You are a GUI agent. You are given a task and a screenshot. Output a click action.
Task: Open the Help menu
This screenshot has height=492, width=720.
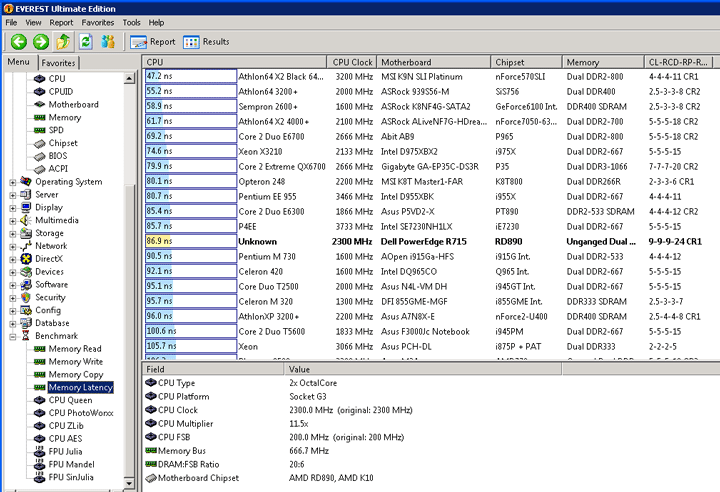156,23
